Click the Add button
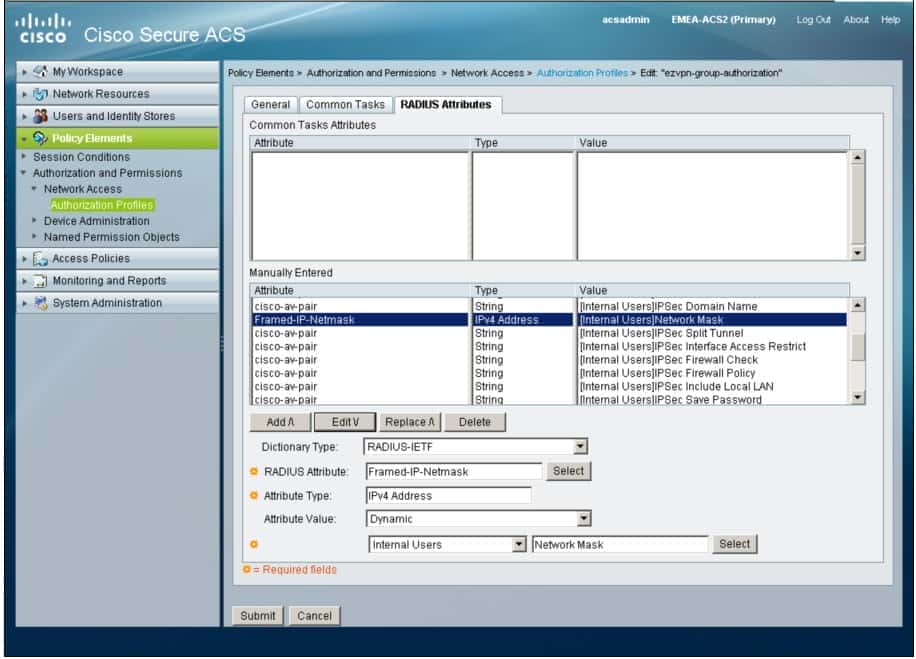The height and width of the screenshot is (659, 916). pos(280,422)
